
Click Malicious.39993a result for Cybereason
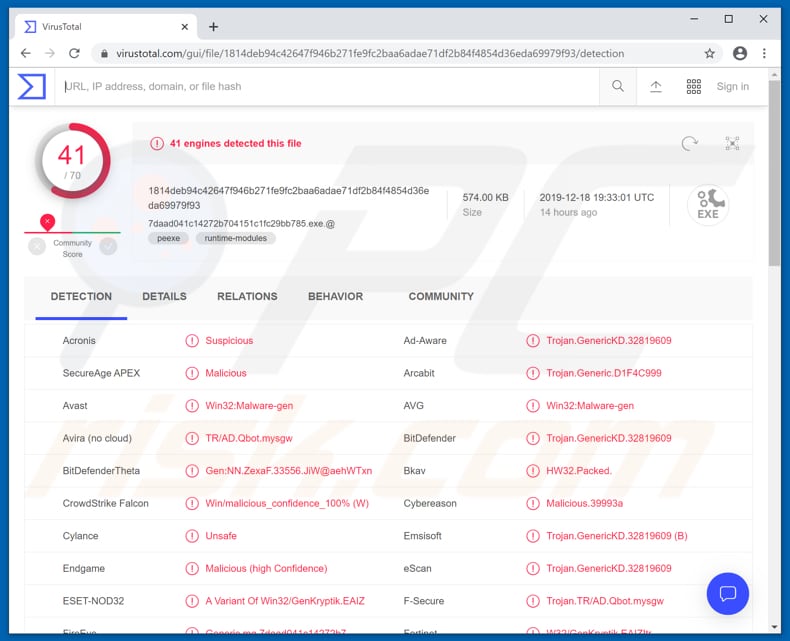pyautogui.click(x=584, y=503)
